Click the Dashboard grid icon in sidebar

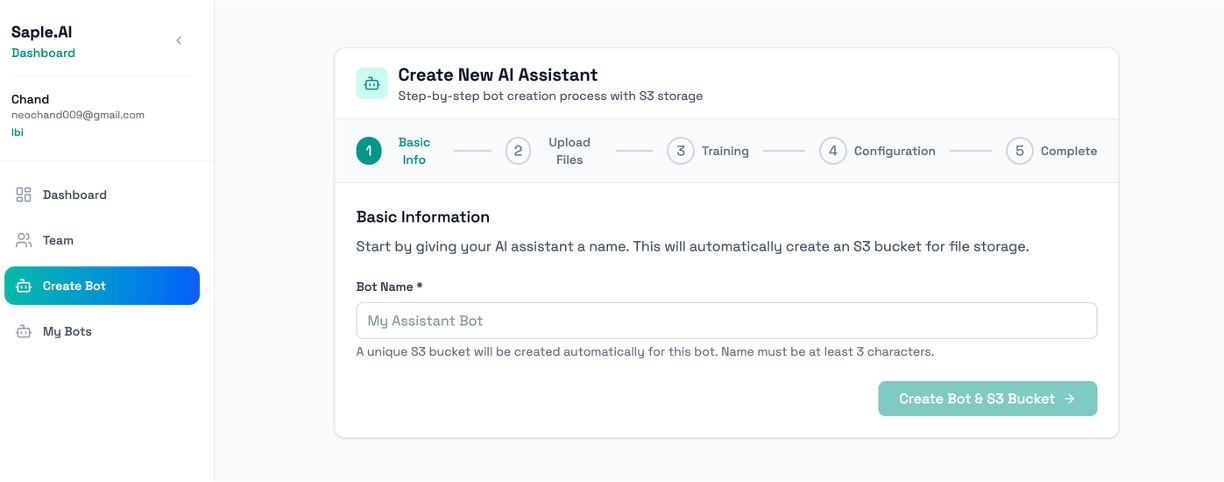[24, 195]
